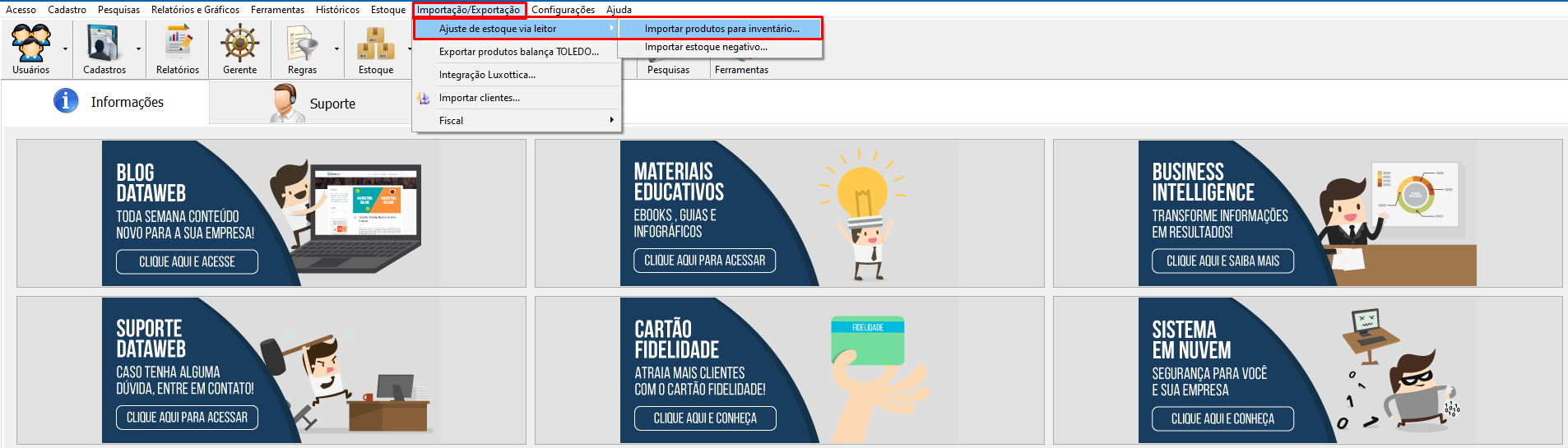Viewport: 1568px width, 448px height.
Task: Click Integração Luxottica menu item
Action: 487,75
